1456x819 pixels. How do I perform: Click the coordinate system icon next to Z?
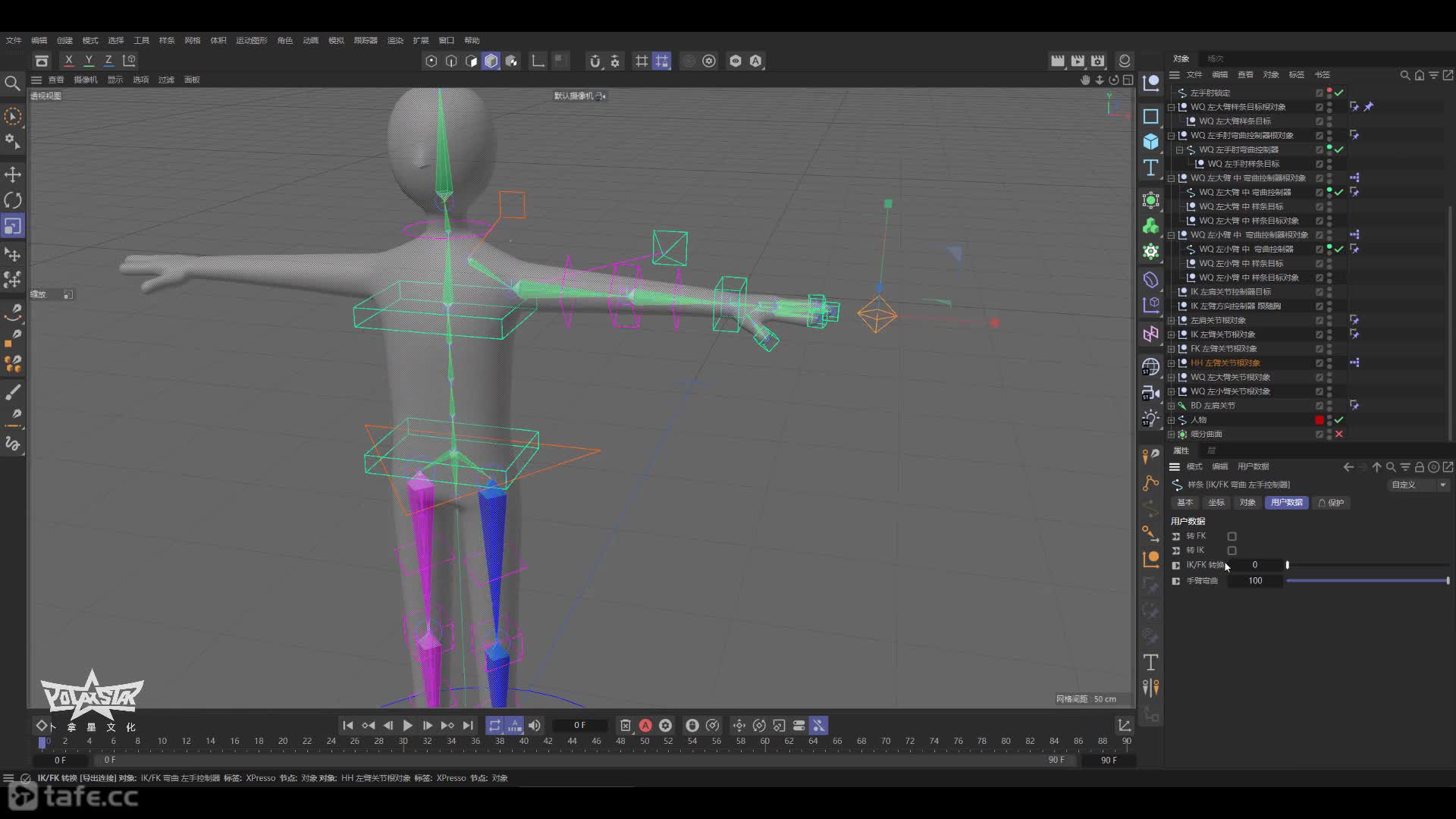130,61
